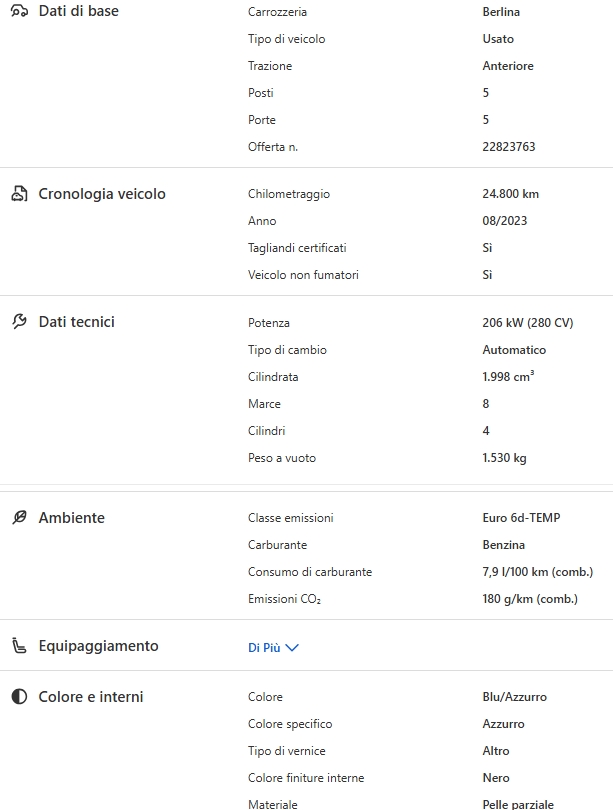Click the Chilometraggio value 24.800 km
Image resolution: width=613 pixels, height=810 pixels.
(510, 194)
